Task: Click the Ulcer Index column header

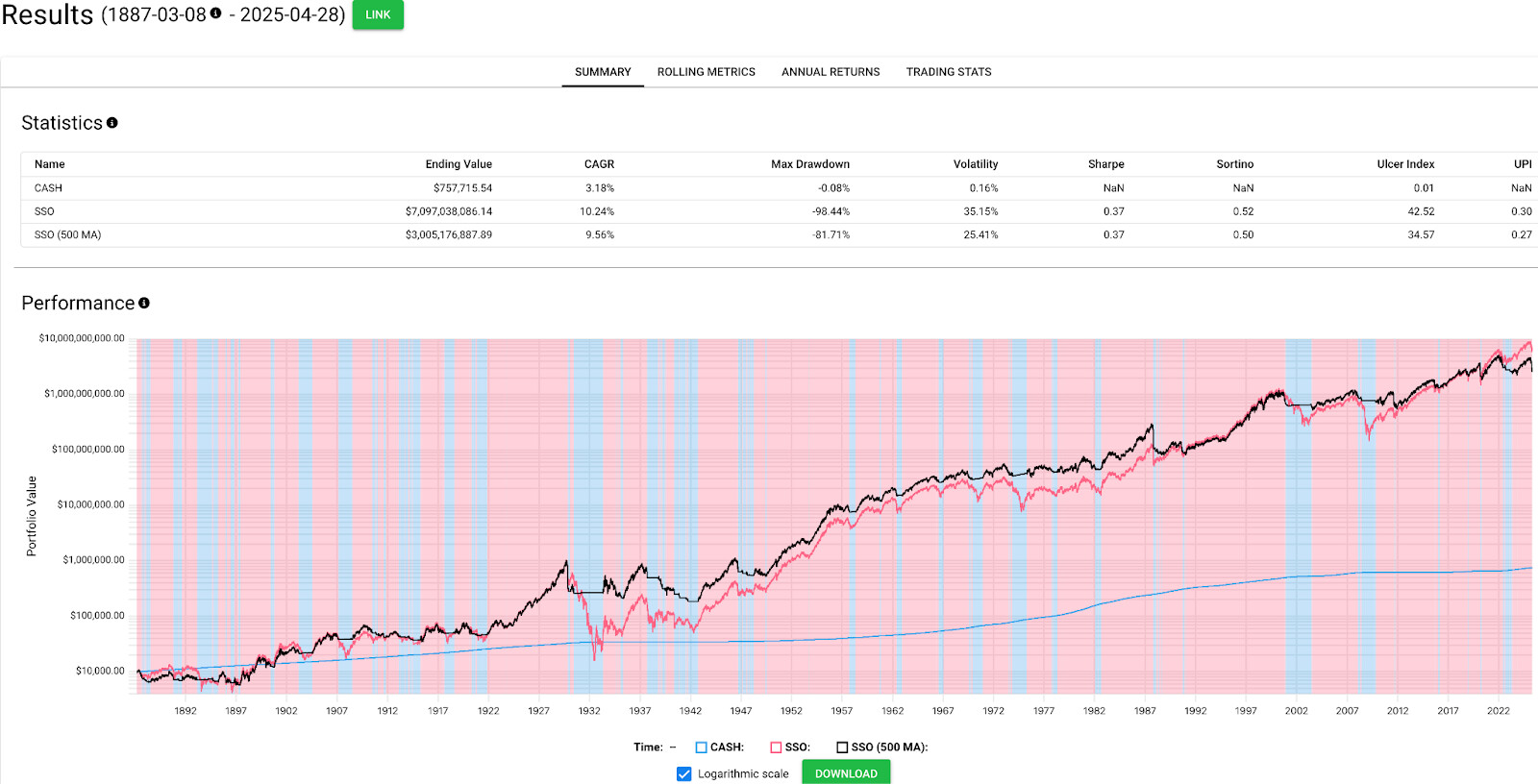Action: [x=1404, y=164]
